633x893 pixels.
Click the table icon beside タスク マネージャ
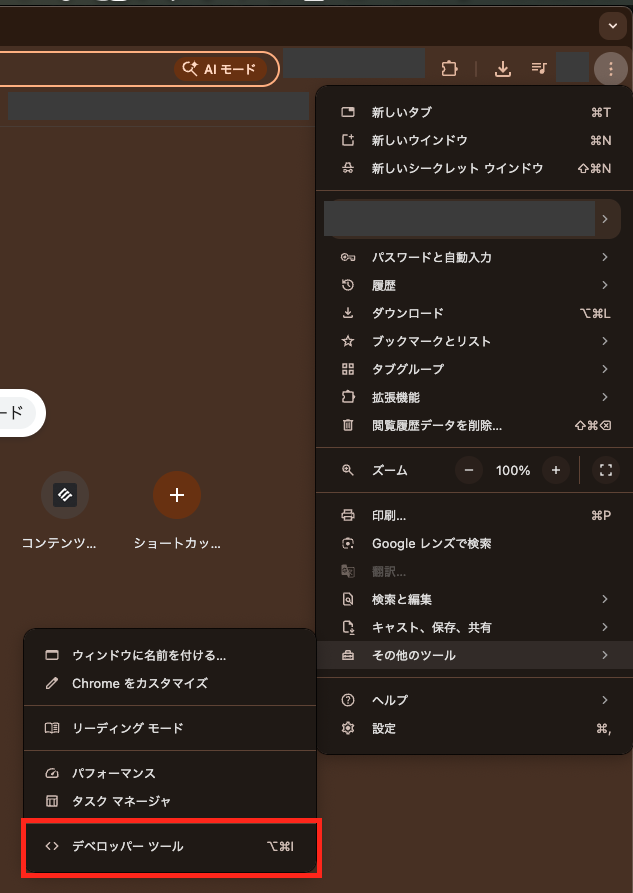(52, 801)
